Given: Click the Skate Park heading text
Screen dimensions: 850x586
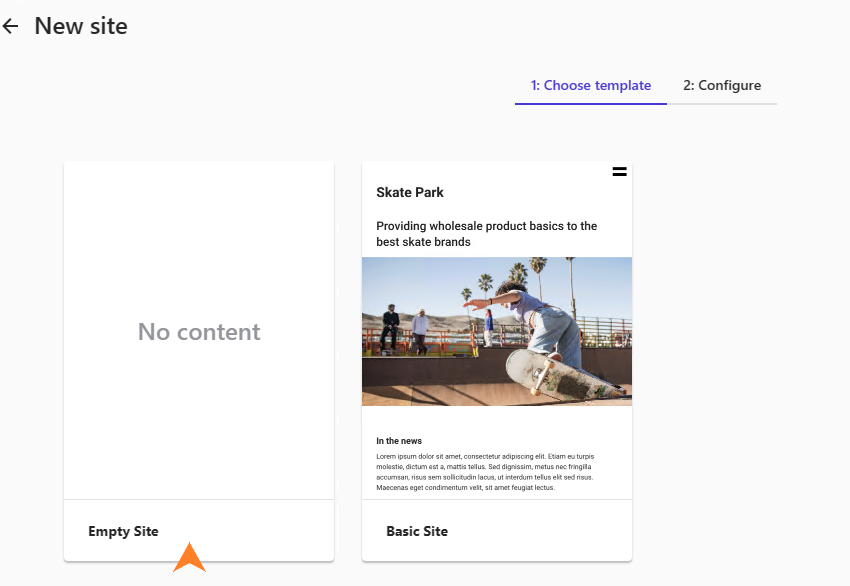Looking at the screenshot, I should pyautogui.click(x=410, y=192).
